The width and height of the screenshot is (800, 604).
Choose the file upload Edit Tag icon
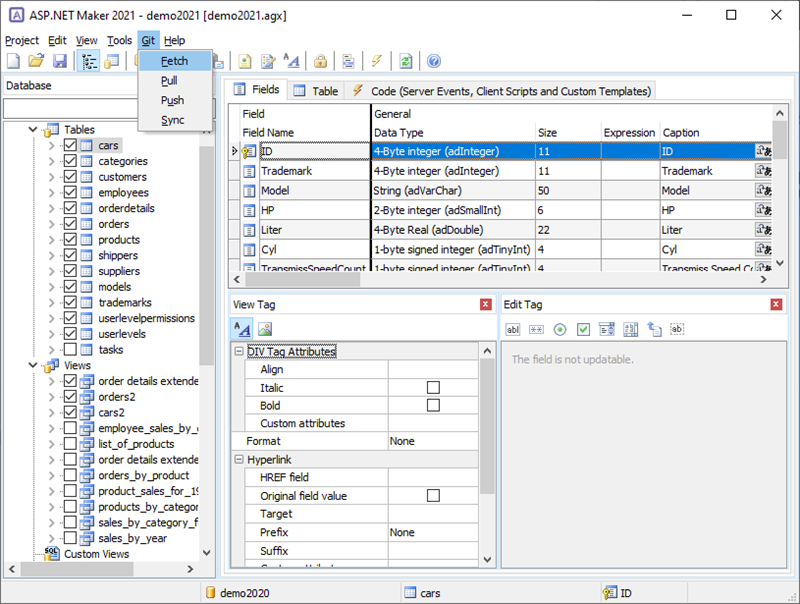pos(654,329)
